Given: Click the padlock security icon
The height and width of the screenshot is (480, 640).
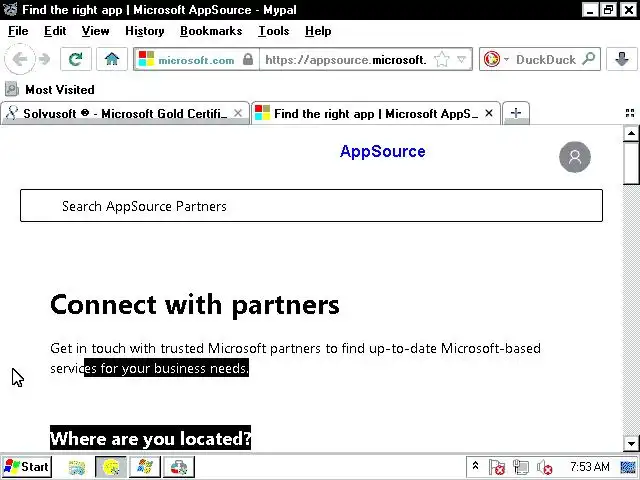Looking at the screenshot, I should click(248, 60).
